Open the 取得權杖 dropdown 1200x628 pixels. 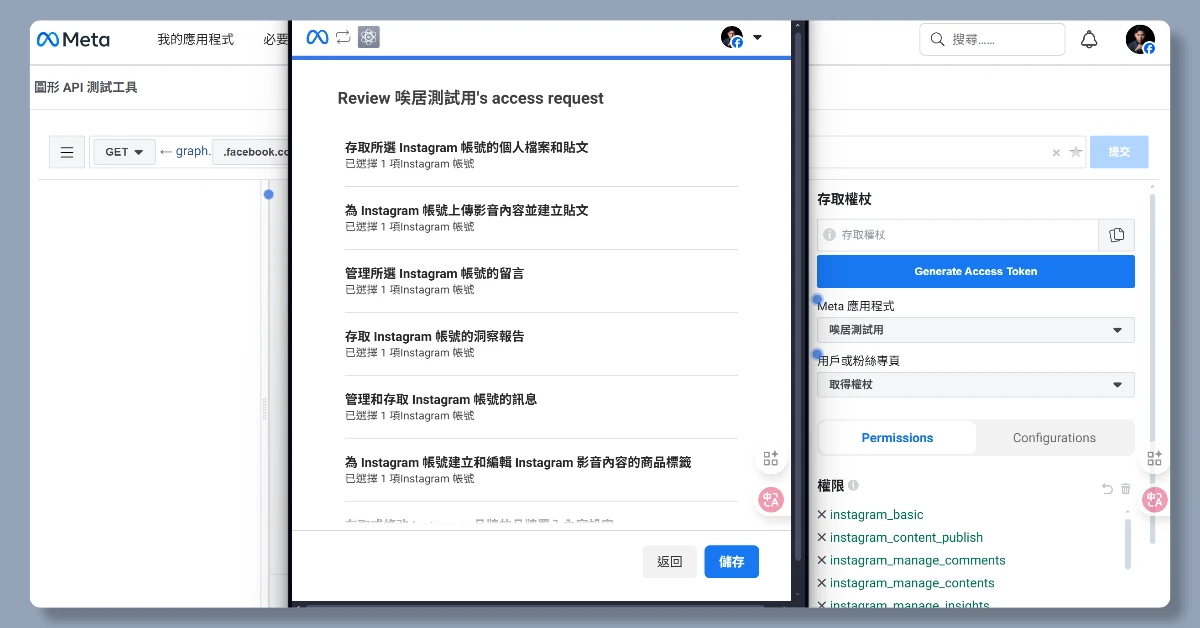976,385
